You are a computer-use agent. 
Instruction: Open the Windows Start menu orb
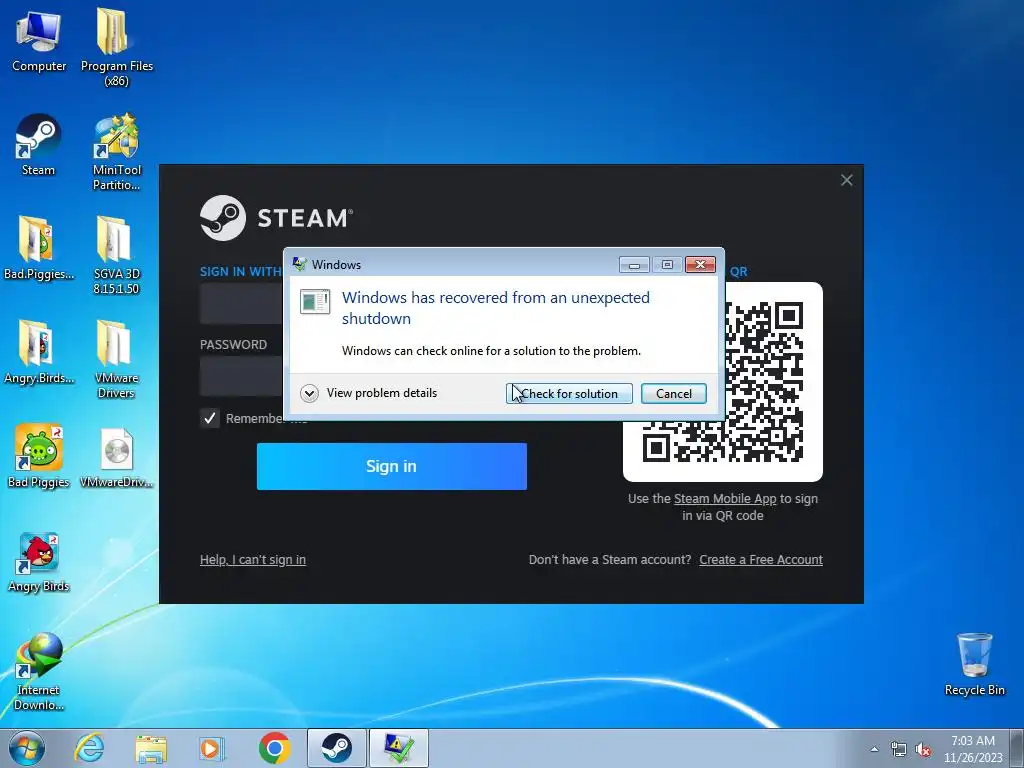coord(27,748)
